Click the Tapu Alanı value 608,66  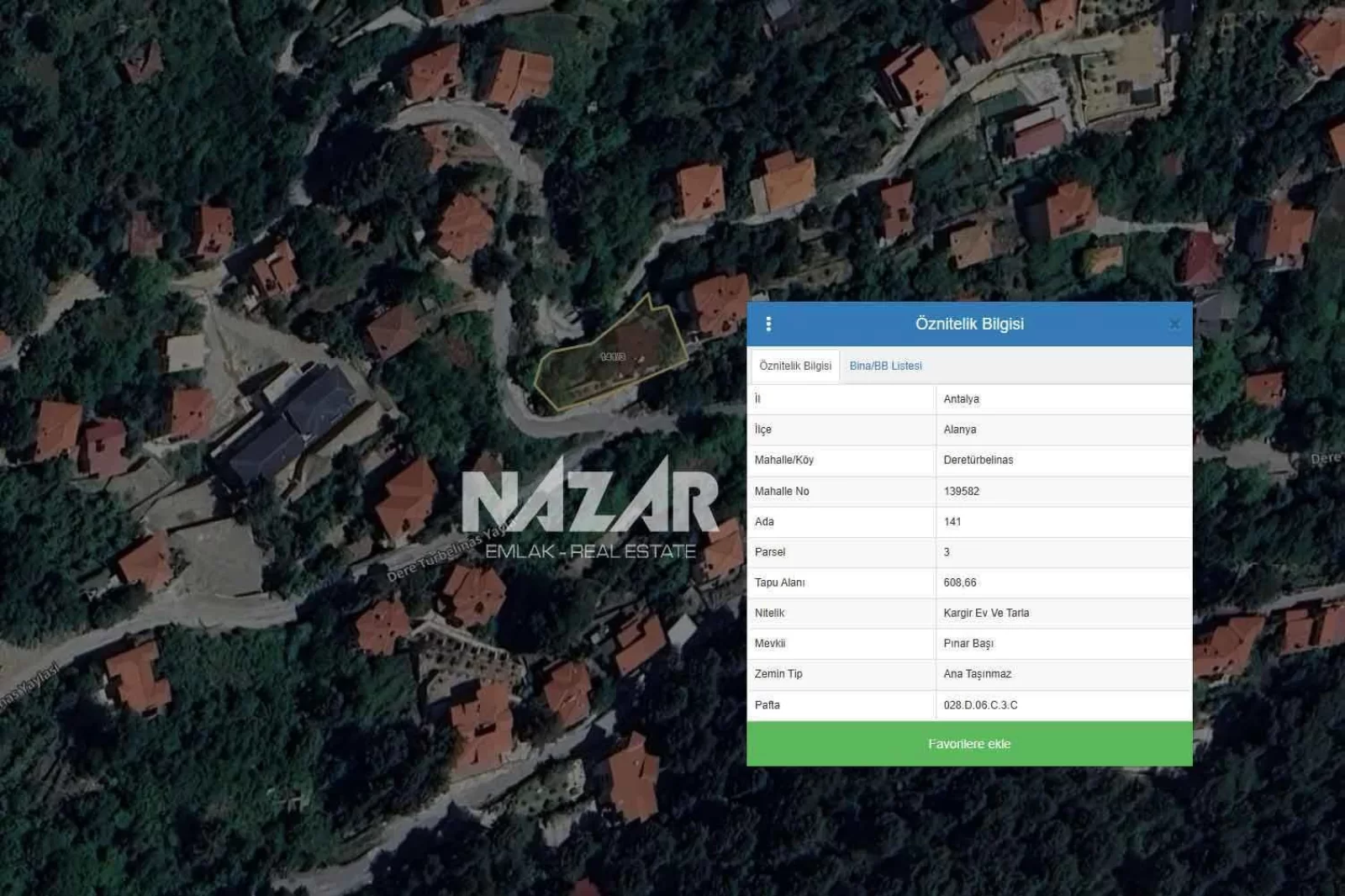click(959, 582)
